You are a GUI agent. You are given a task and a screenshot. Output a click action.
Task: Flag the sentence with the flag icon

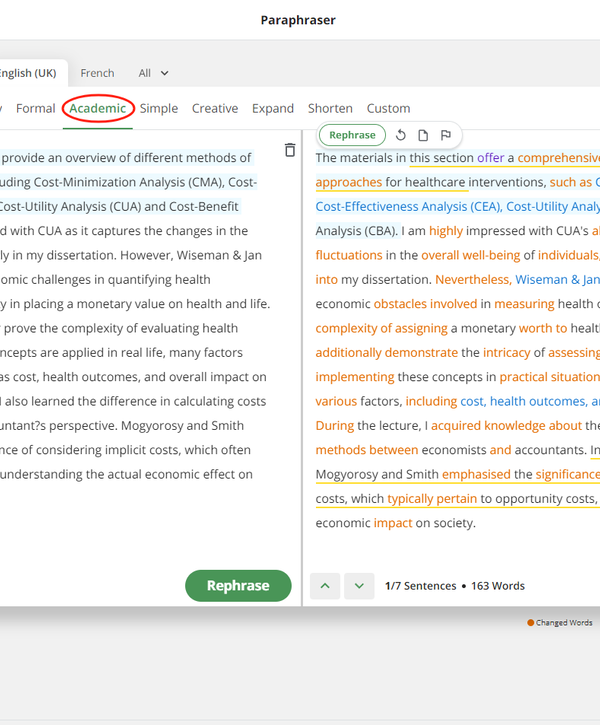(x=445, y=135)
